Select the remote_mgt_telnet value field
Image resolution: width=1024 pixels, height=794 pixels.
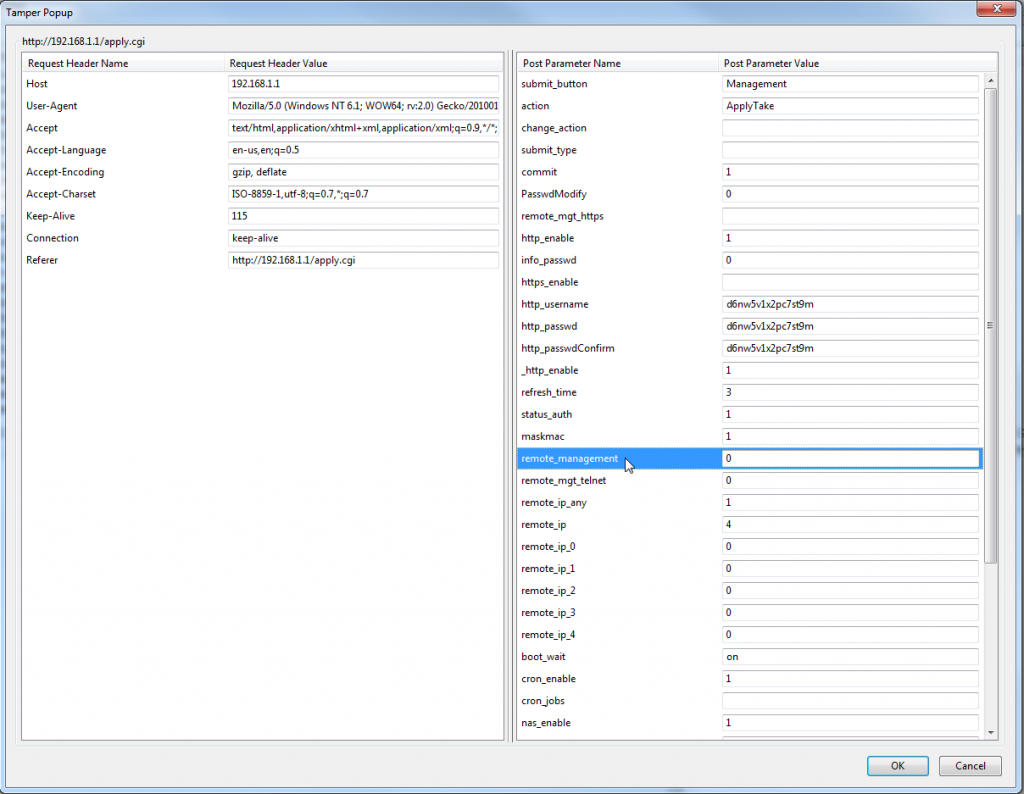[x=850, y=480]
